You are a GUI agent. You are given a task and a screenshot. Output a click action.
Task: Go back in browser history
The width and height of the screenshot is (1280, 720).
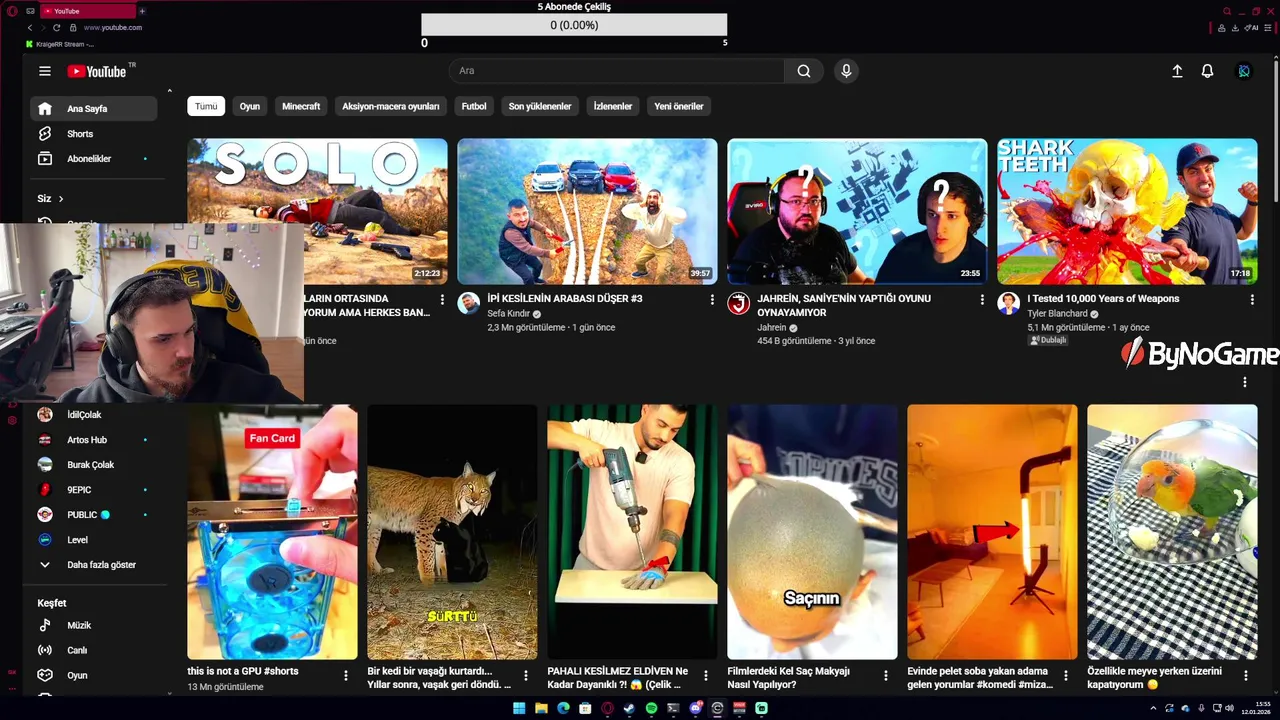tap(30, 27)
